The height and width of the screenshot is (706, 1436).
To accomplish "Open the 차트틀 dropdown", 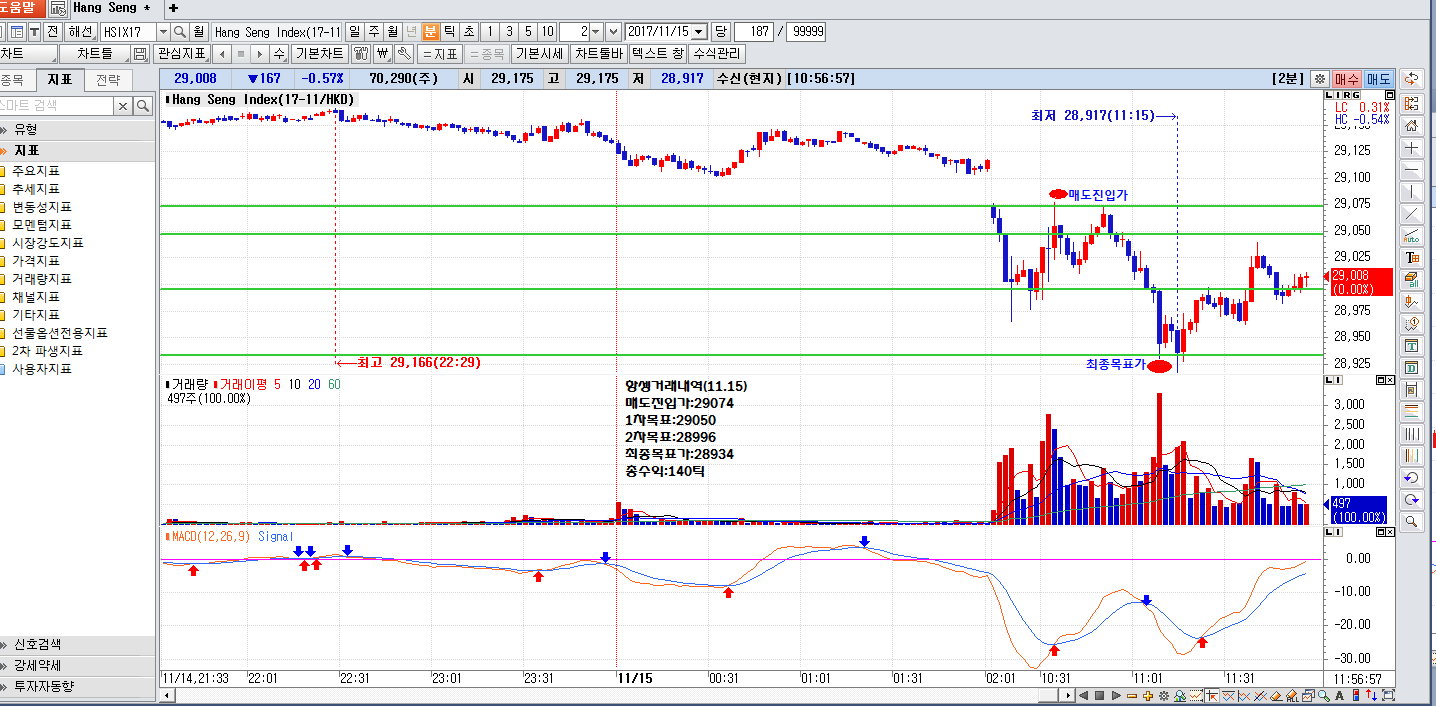I will pyautogui.click(x=95, y=53).
